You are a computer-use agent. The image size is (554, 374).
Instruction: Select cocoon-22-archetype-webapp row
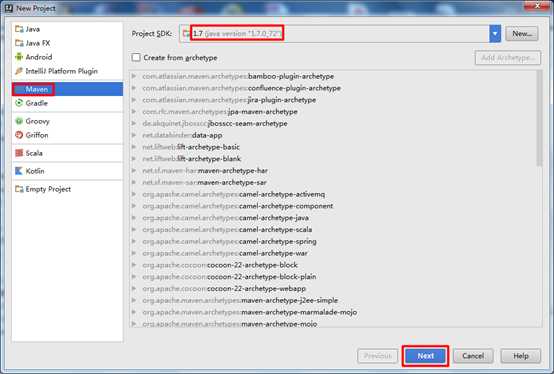(333, 289)
